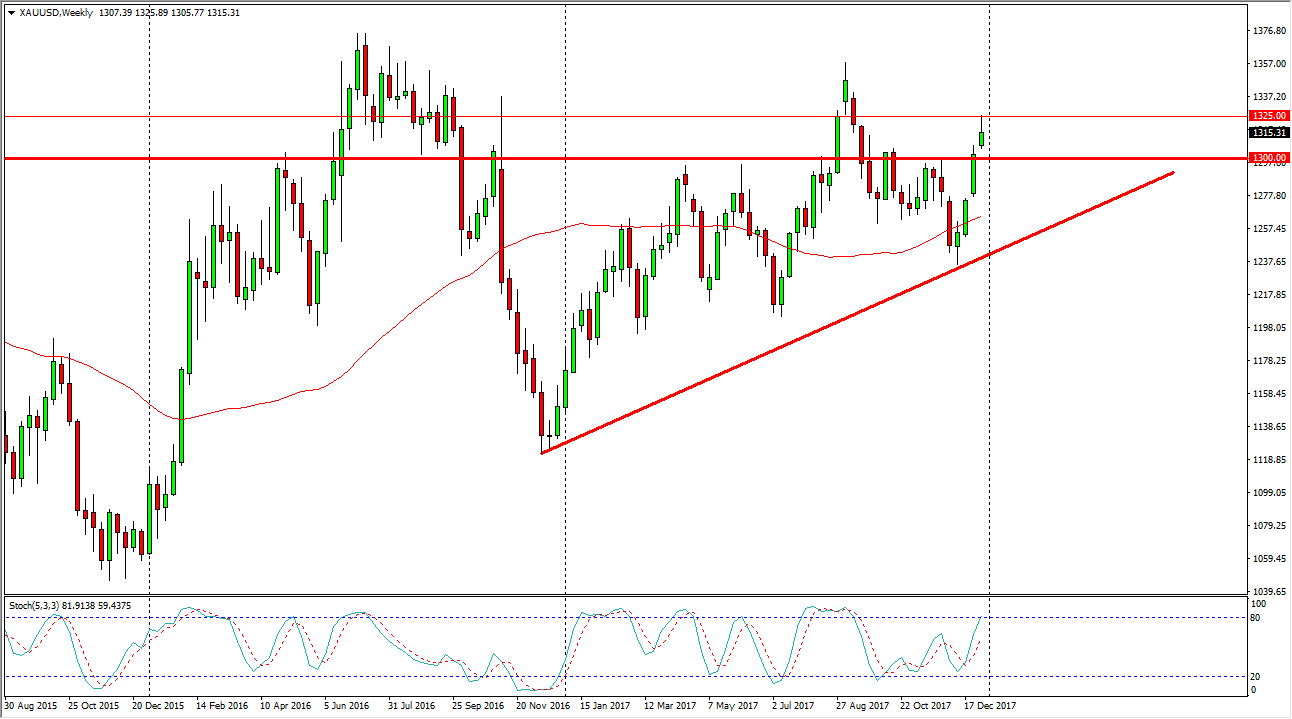The image size is (1292, 719).
Task: Click the black 1315.31 current price tag
Action: click(x=1267, y=132)
